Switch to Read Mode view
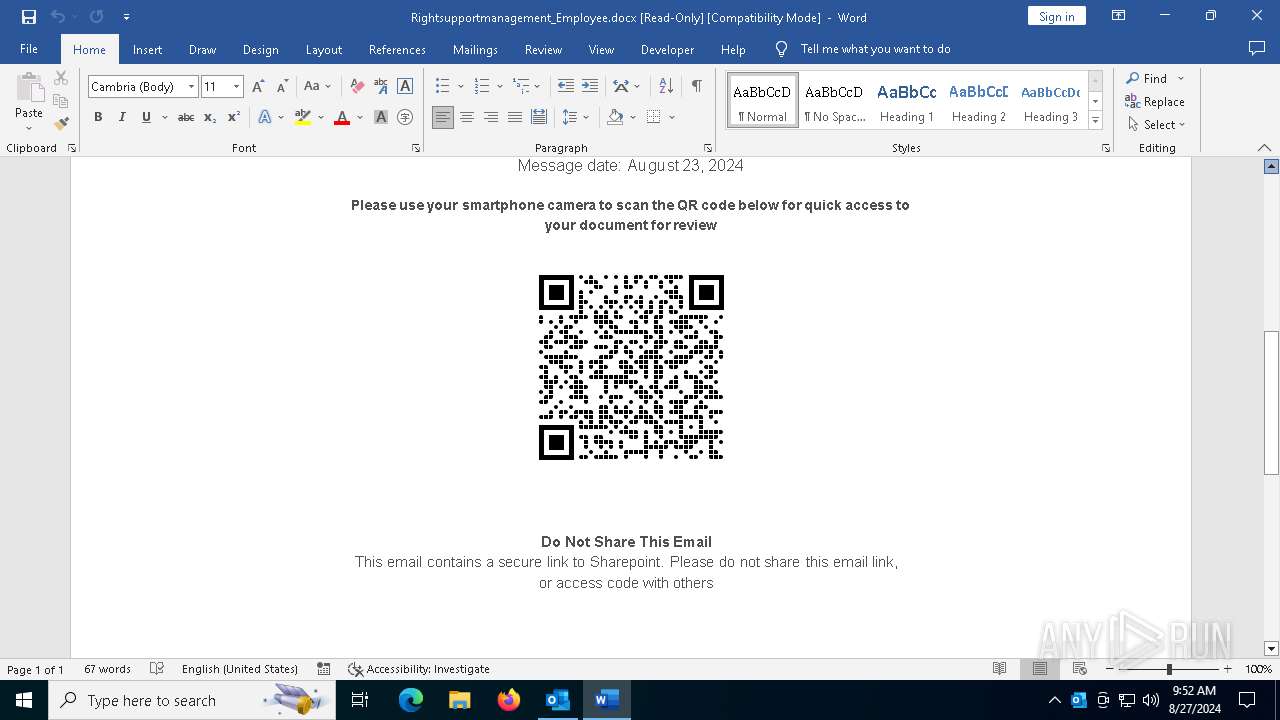 point(999,669)
